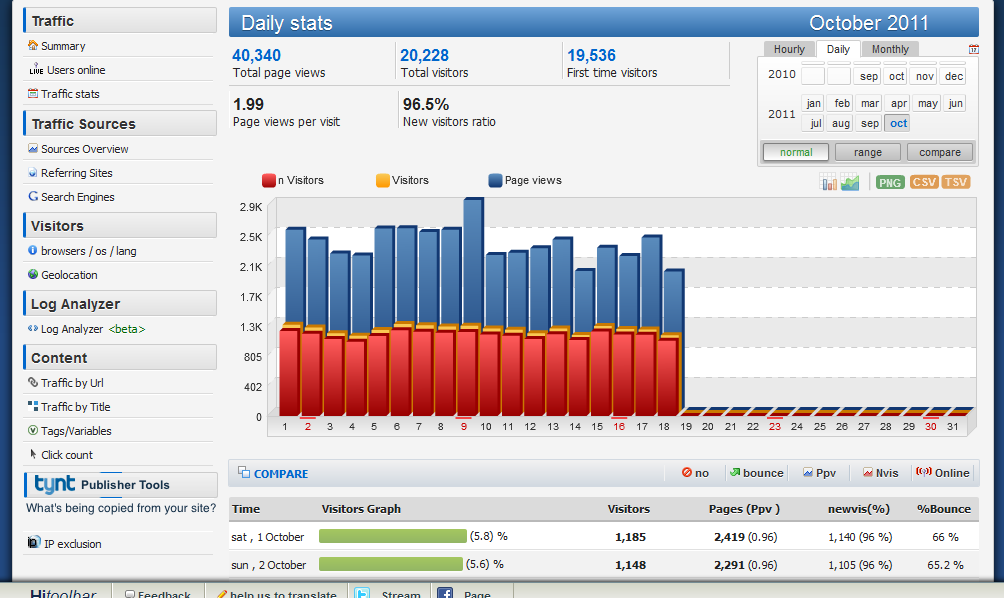Open the Log Analyzer beta link
This screenshot has height=598, width=1004.
93,328
